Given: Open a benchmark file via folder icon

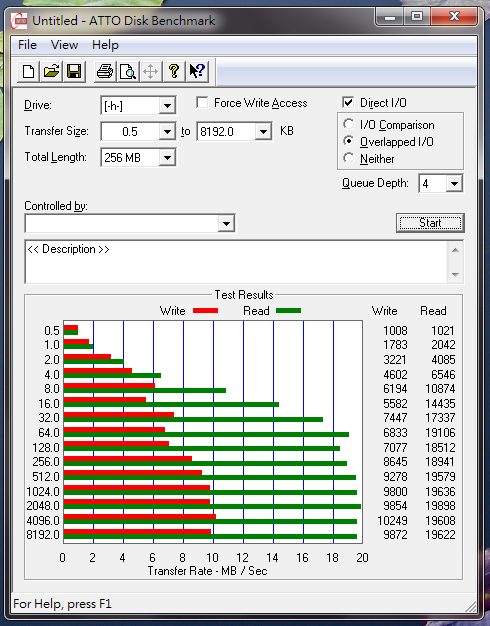Looking at the screenshot, I should tap(52, 72).
